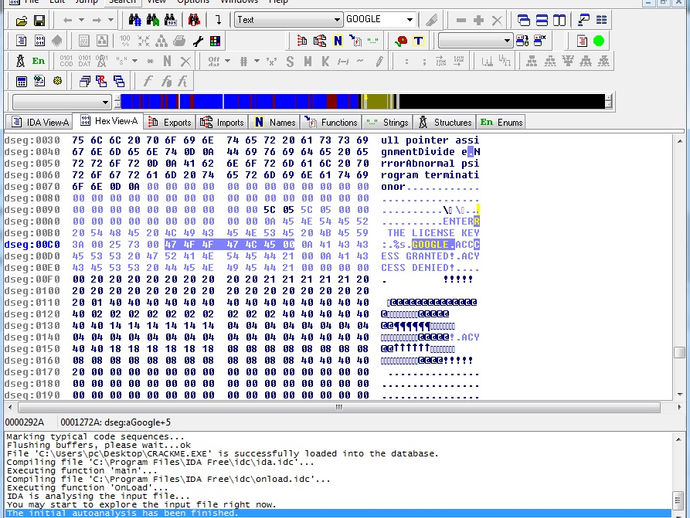690x518 pixels.
Task: Click the structures tower toolbar icon
Action: pos(20,61)
